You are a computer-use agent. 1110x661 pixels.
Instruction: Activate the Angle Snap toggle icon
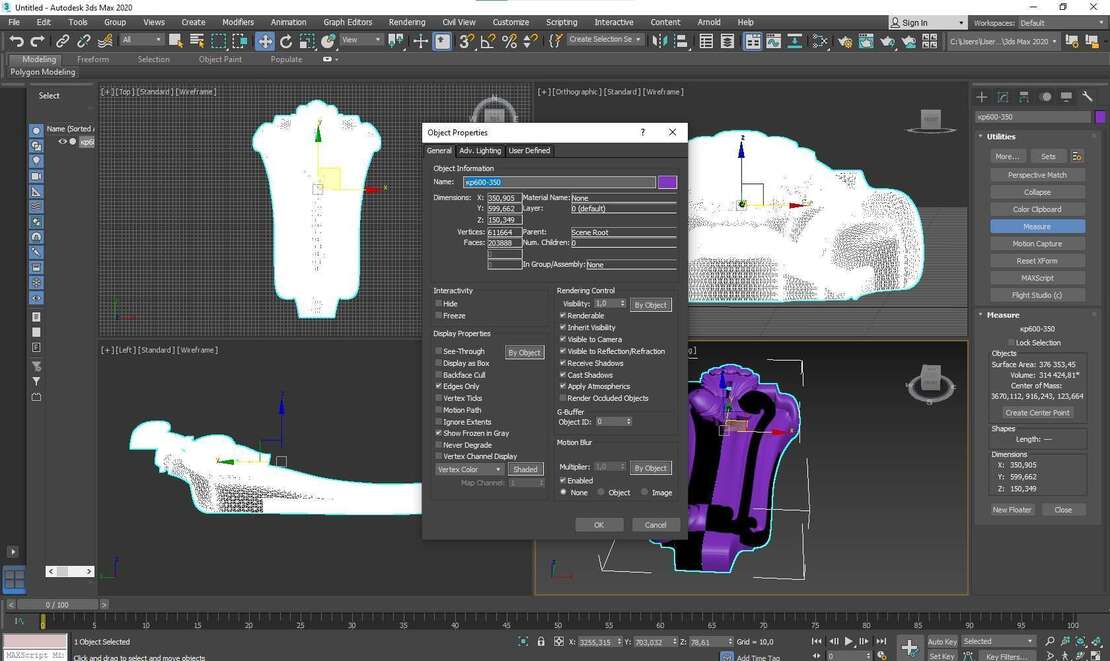(x=487, y=41)
